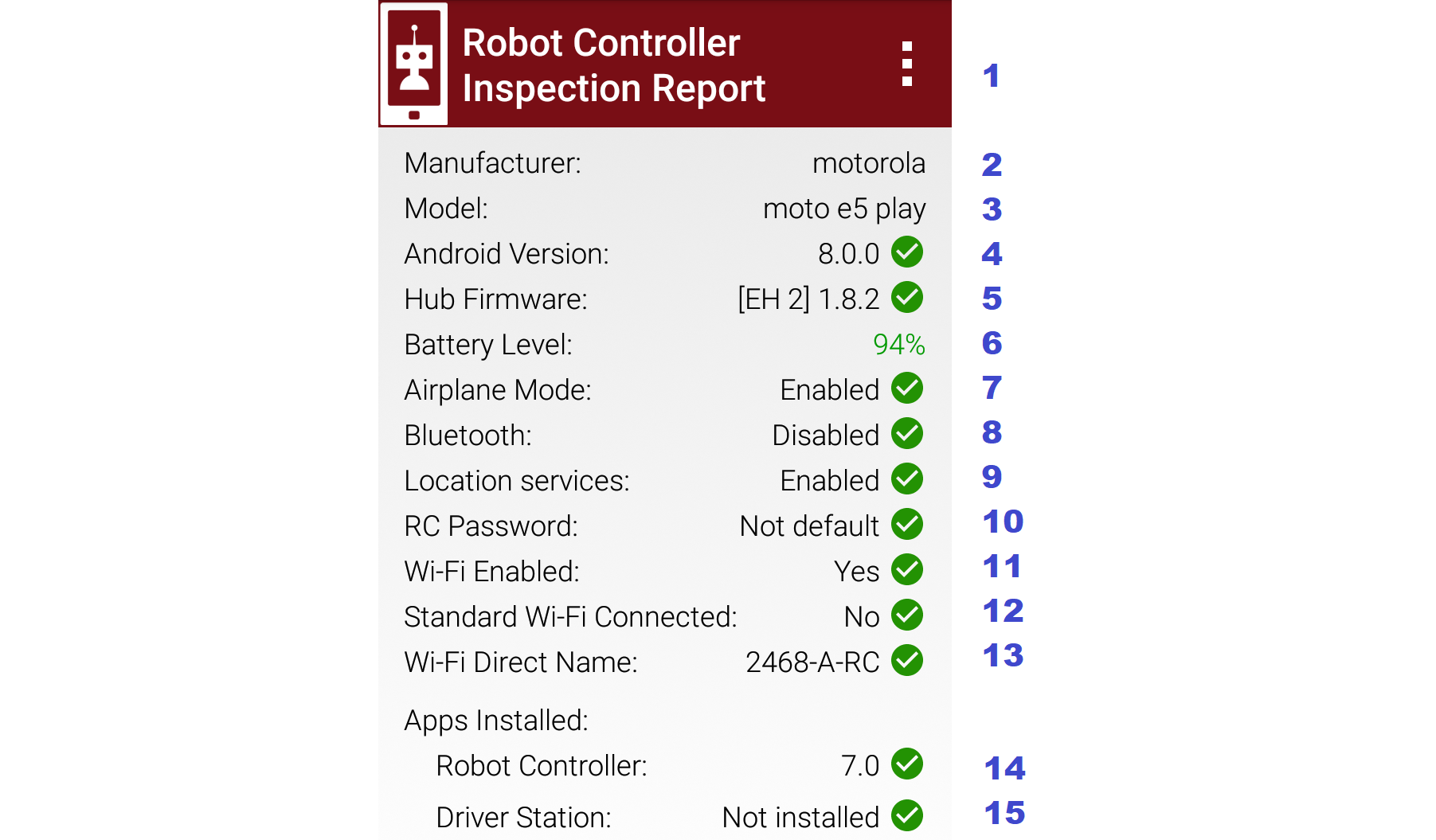The width and height of the screenshot is (1436, 840).
Task: Click the Wi-Fi Direct Name checkmark
Action: click(907, 661)
